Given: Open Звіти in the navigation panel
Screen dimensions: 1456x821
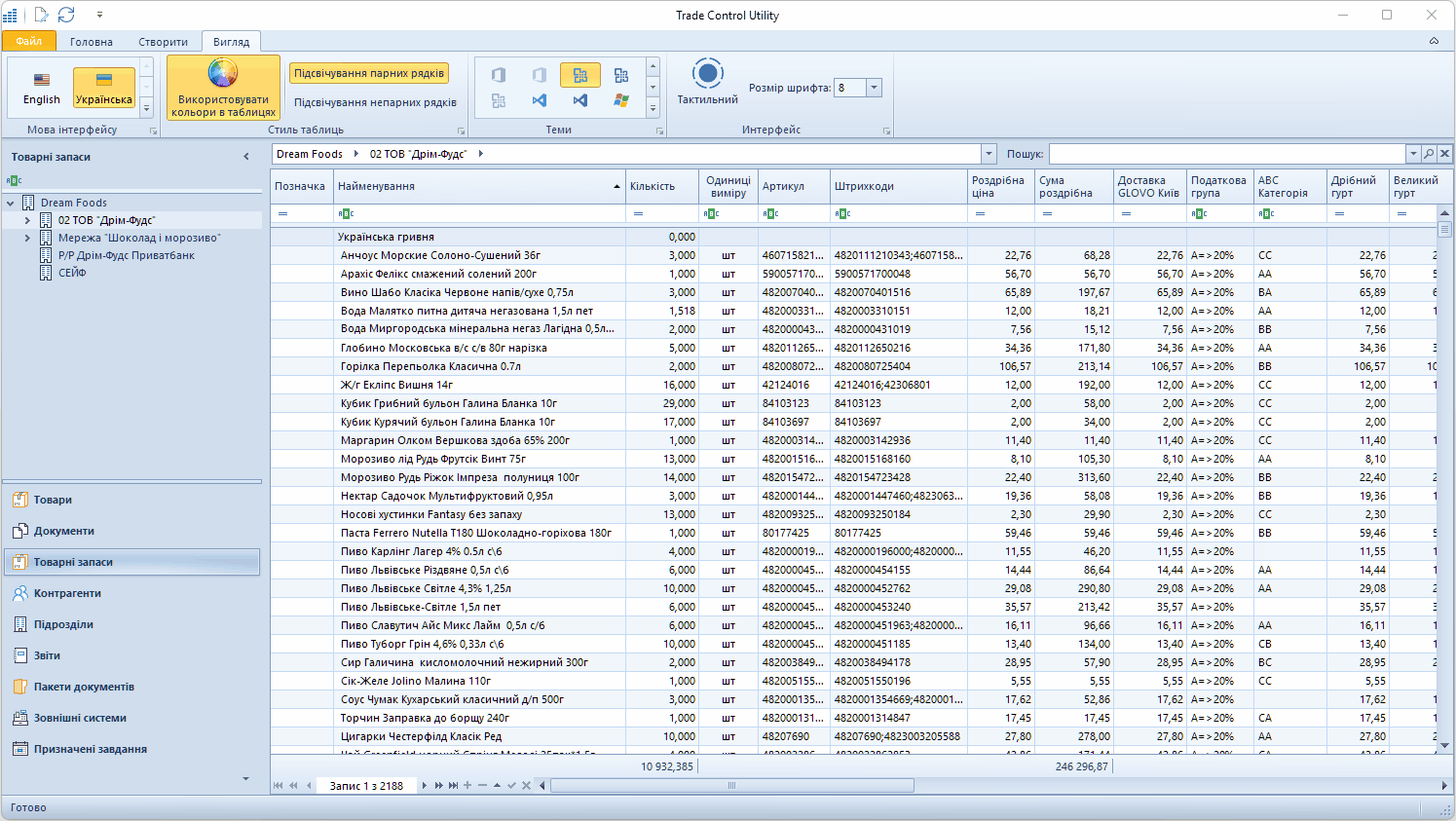Looking at the screenshot, I should pyautogui.click(x=47, y=655).
